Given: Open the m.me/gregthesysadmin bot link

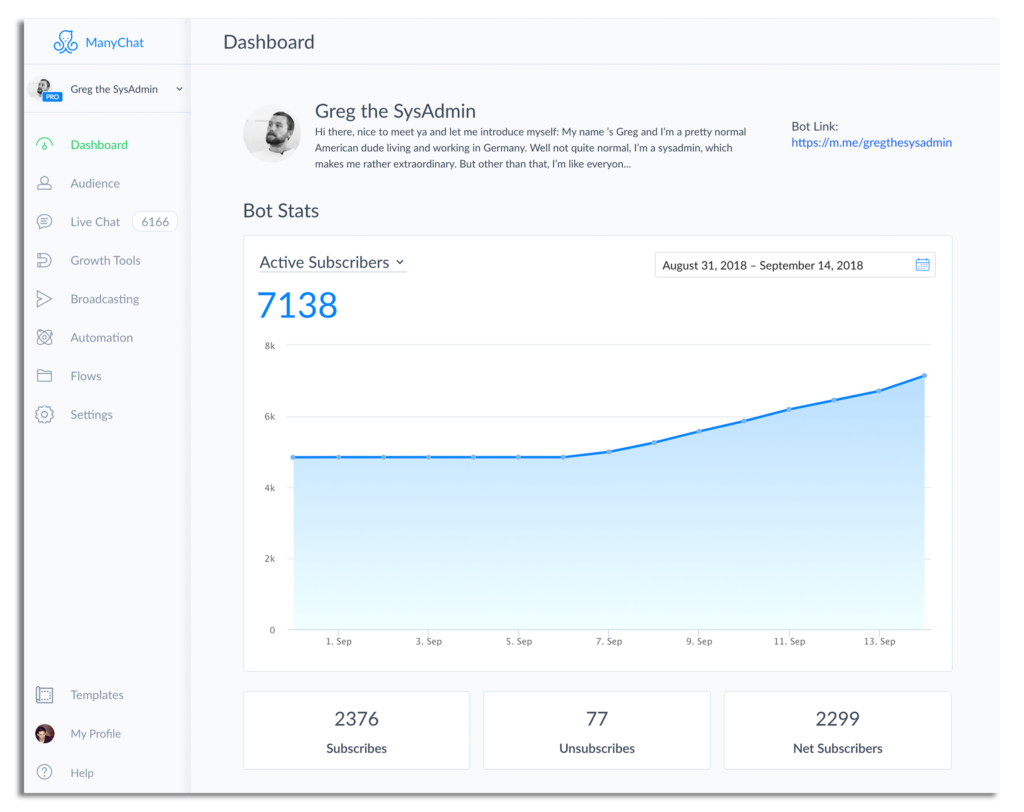Looking at the screenshot, I should 871,142.
